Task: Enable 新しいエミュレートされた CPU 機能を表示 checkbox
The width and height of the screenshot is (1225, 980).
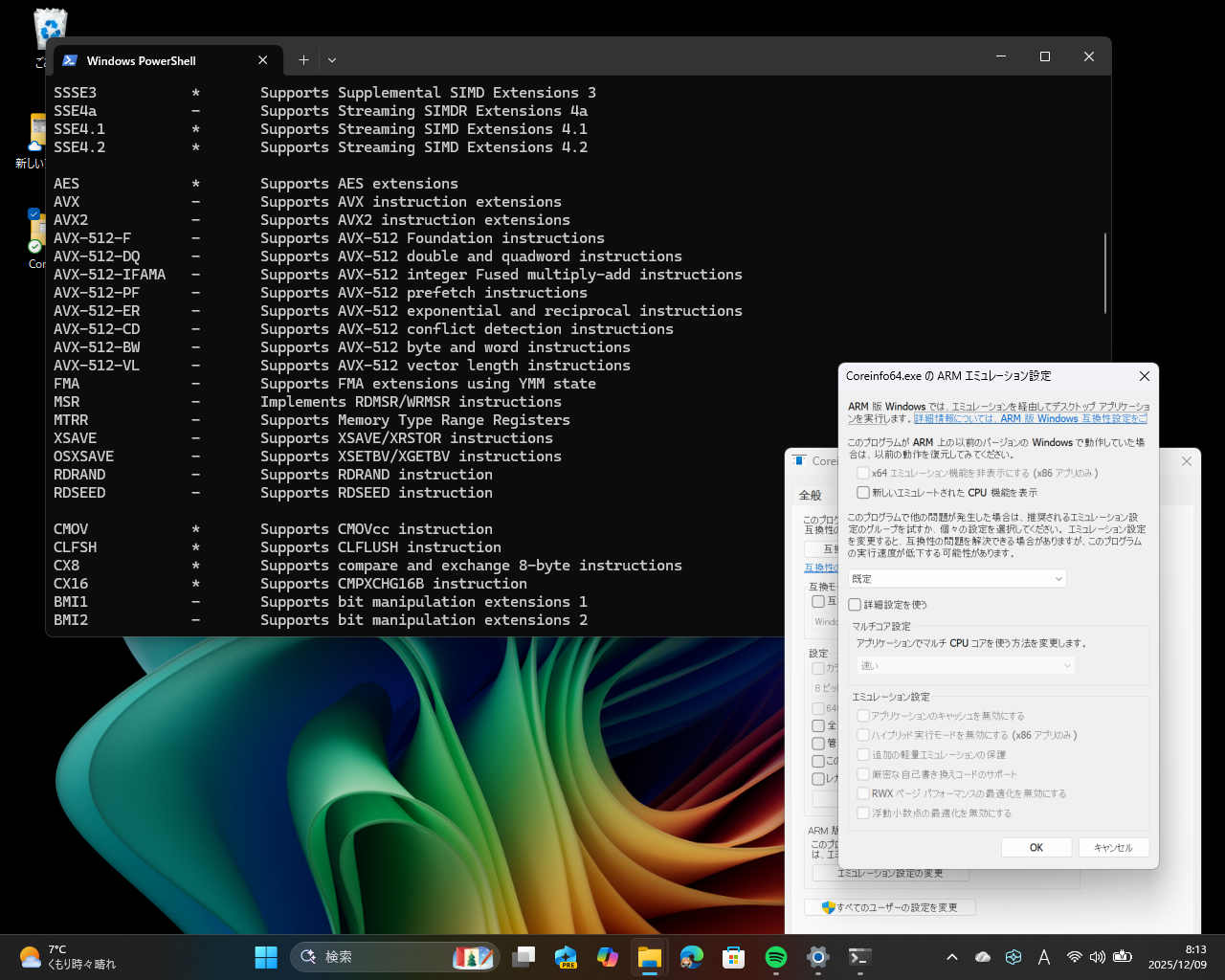Action: pyautogui.click(x=863, y=492)
